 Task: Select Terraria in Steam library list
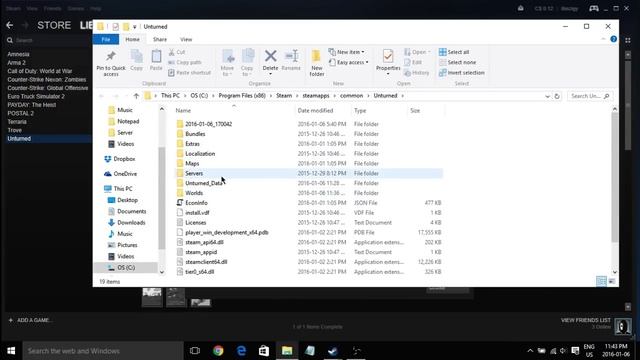pos(17,122)
